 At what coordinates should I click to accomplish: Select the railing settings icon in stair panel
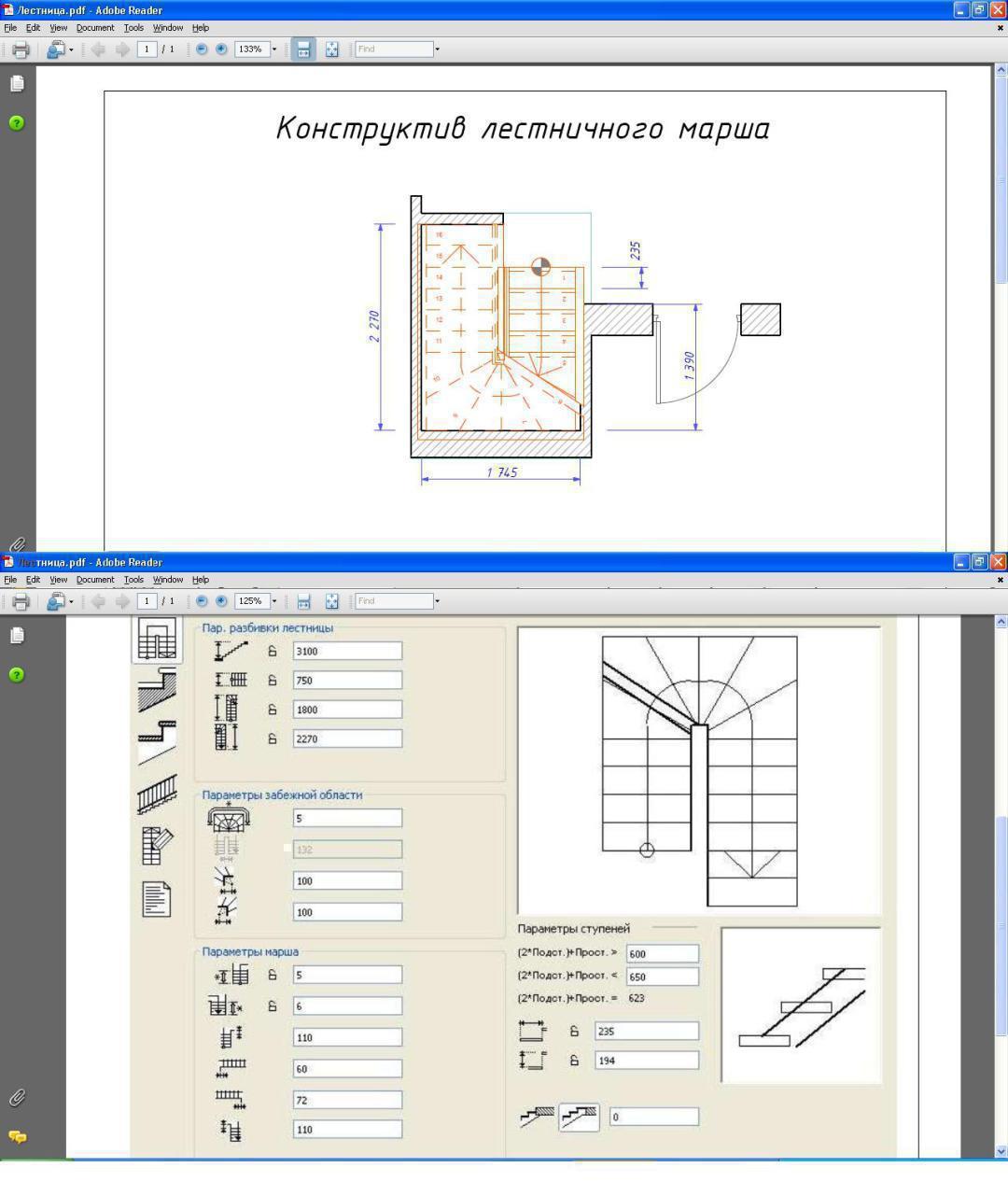click(157, 794)
